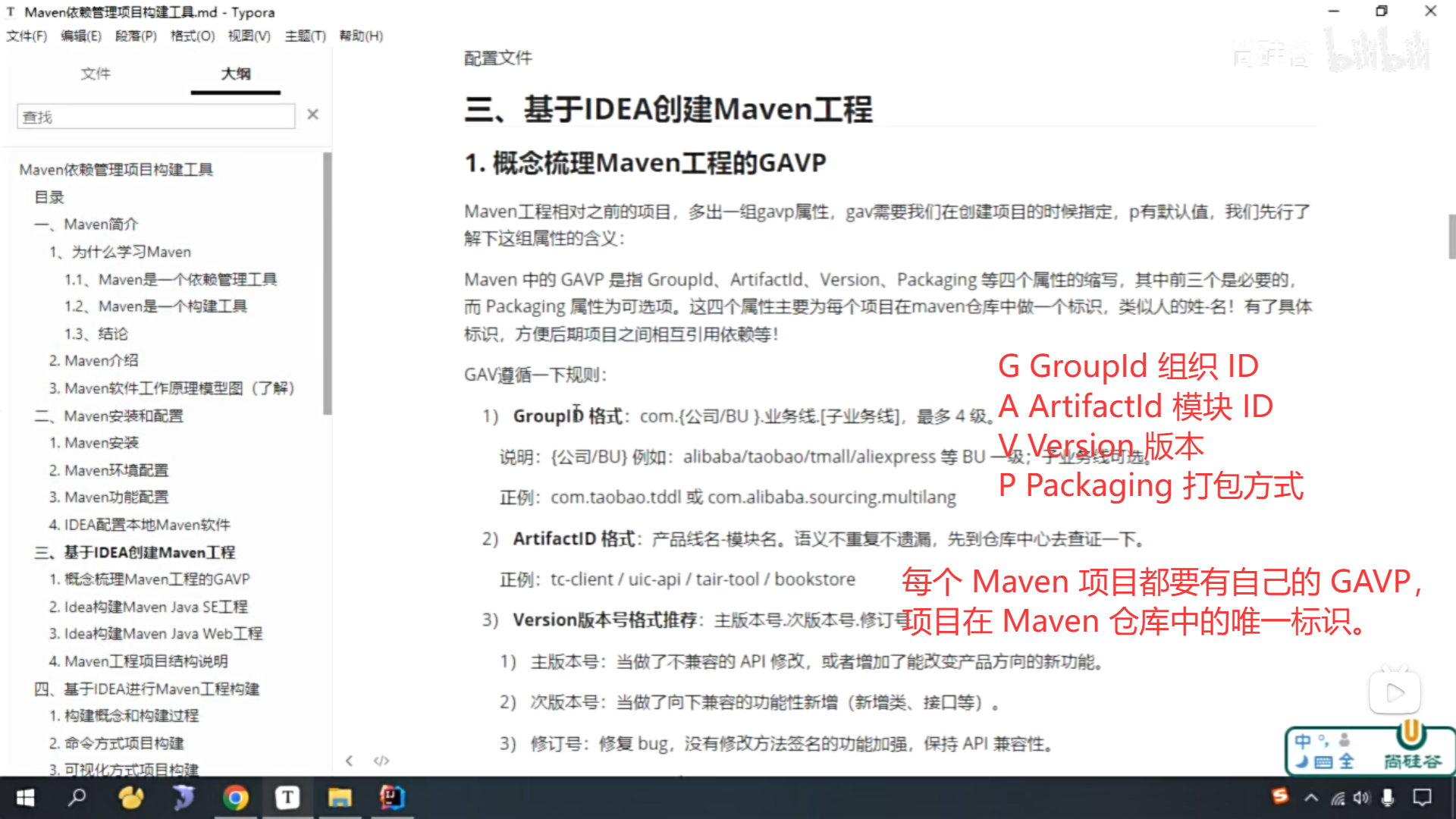Open the 主题(T) menu
This screenshot has height=819, width=1456.
[305, 36]
